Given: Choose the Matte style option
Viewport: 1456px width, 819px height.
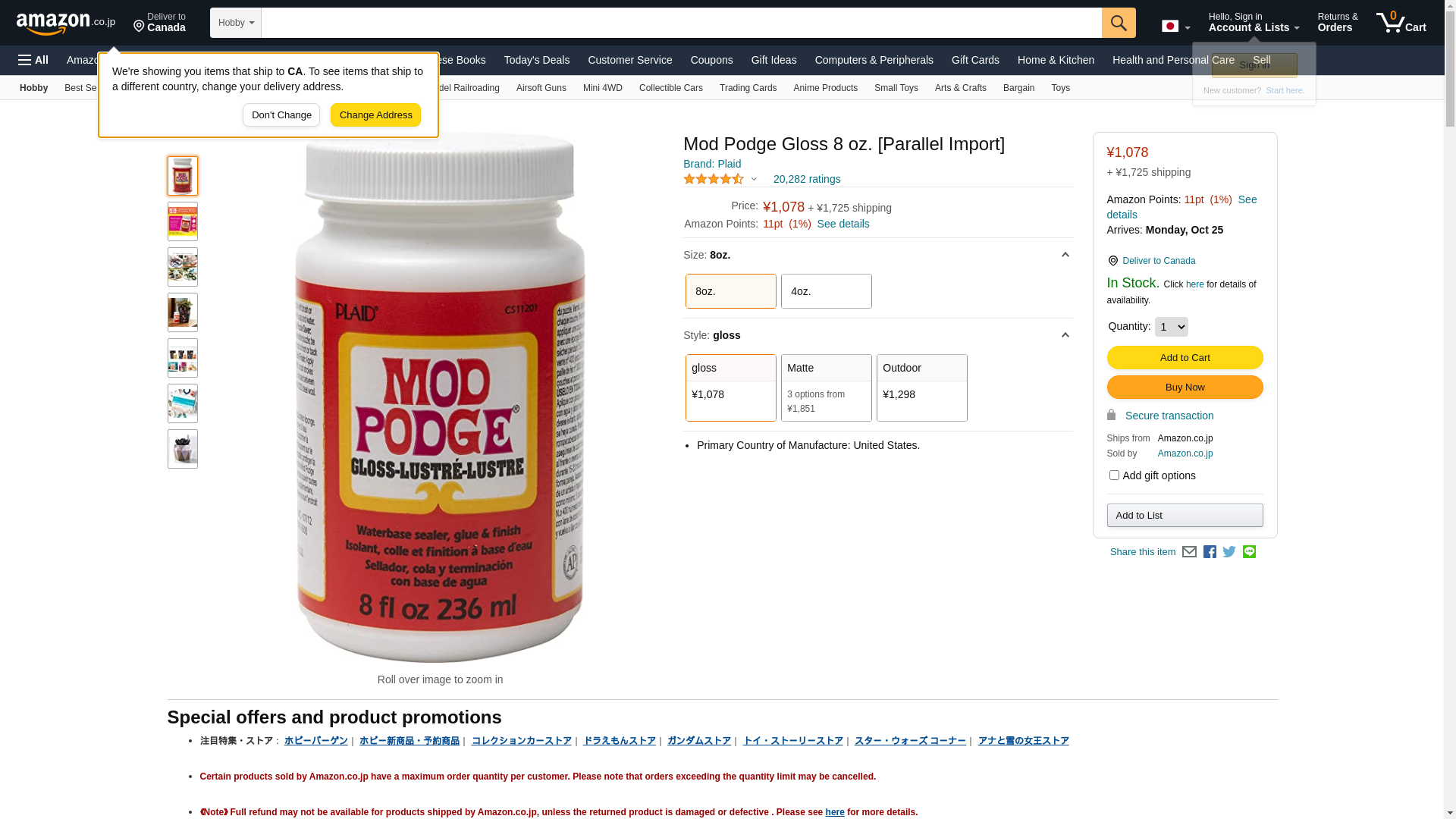Looking at the screenshot, I should point(827,388).
